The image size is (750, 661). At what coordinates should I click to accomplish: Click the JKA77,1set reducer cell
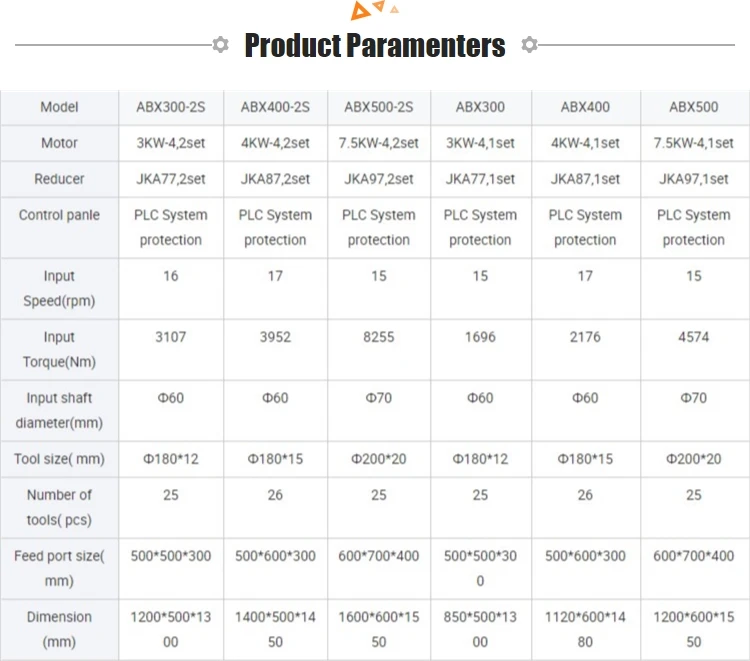[x=480, y=179]
